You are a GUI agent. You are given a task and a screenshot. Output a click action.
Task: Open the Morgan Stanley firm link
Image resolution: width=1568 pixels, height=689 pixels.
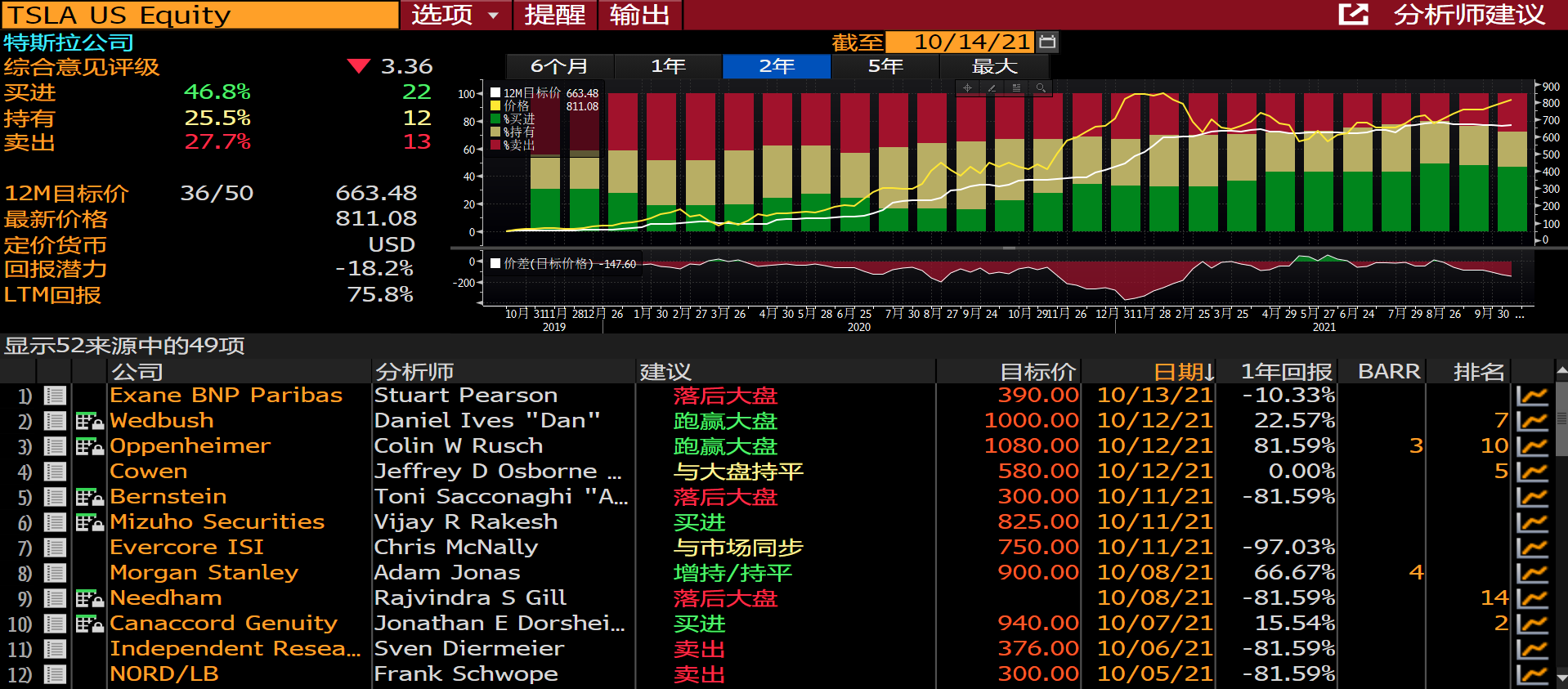[204, 573]
